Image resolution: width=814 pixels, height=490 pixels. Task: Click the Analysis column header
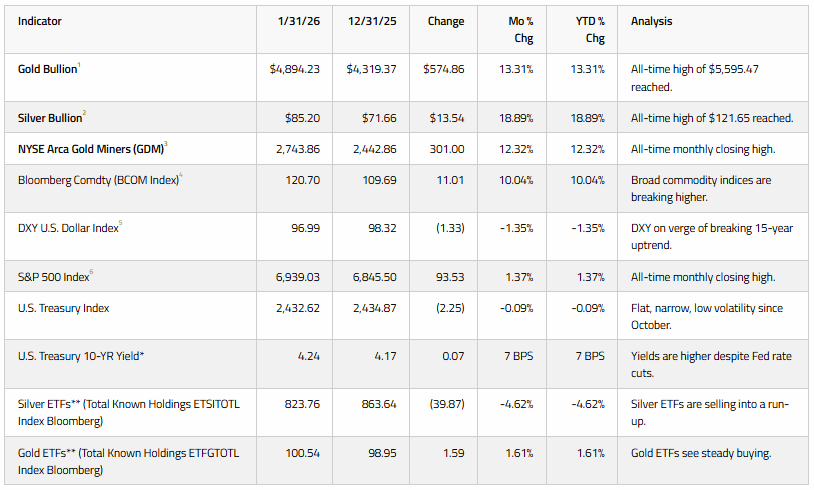click(x=652, y=21)
